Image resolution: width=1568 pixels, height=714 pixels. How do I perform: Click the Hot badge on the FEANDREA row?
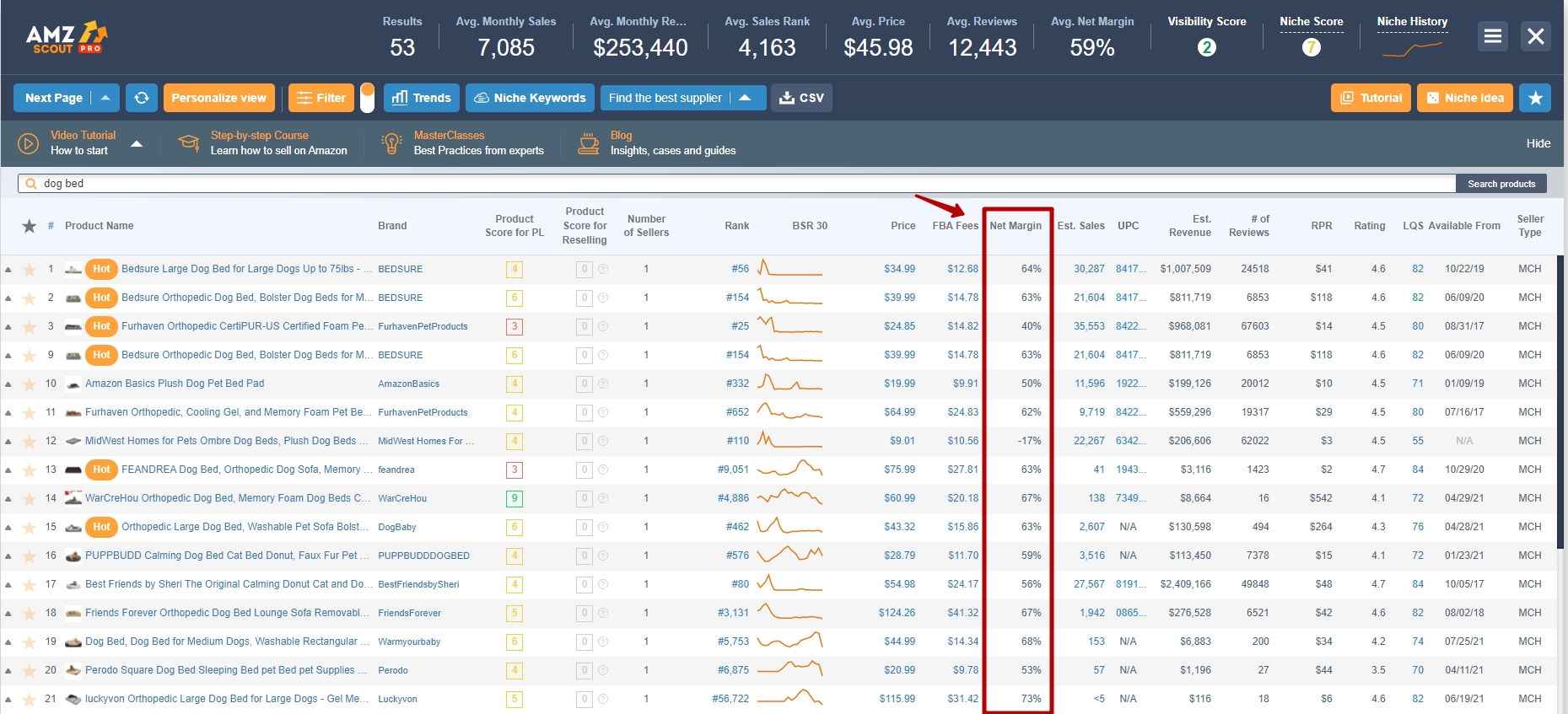101,470
